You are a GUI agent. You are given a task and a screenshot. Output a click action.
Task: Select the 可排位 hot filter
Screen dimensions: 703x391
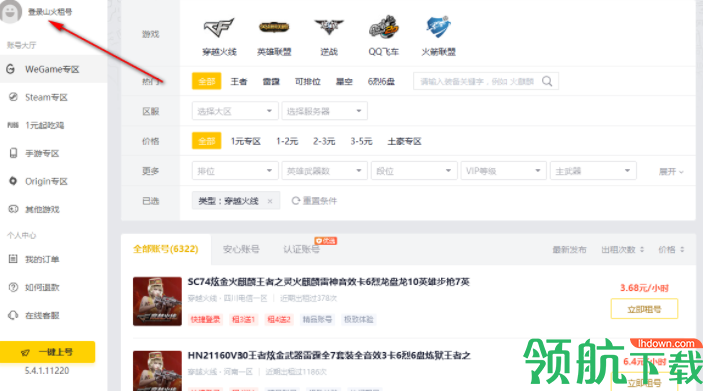(308, 82)
